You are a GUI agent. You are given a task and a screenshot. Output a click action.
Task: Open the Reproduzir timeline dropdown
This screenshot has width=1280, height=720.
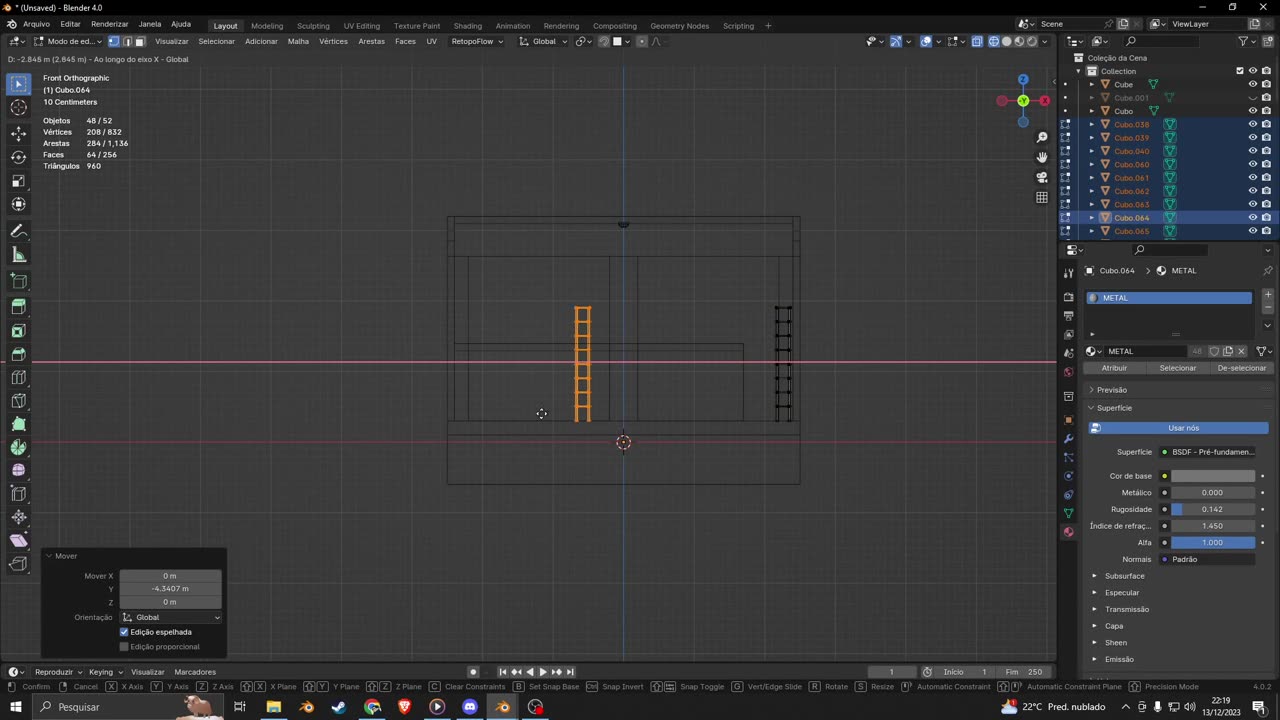(59, 672)
